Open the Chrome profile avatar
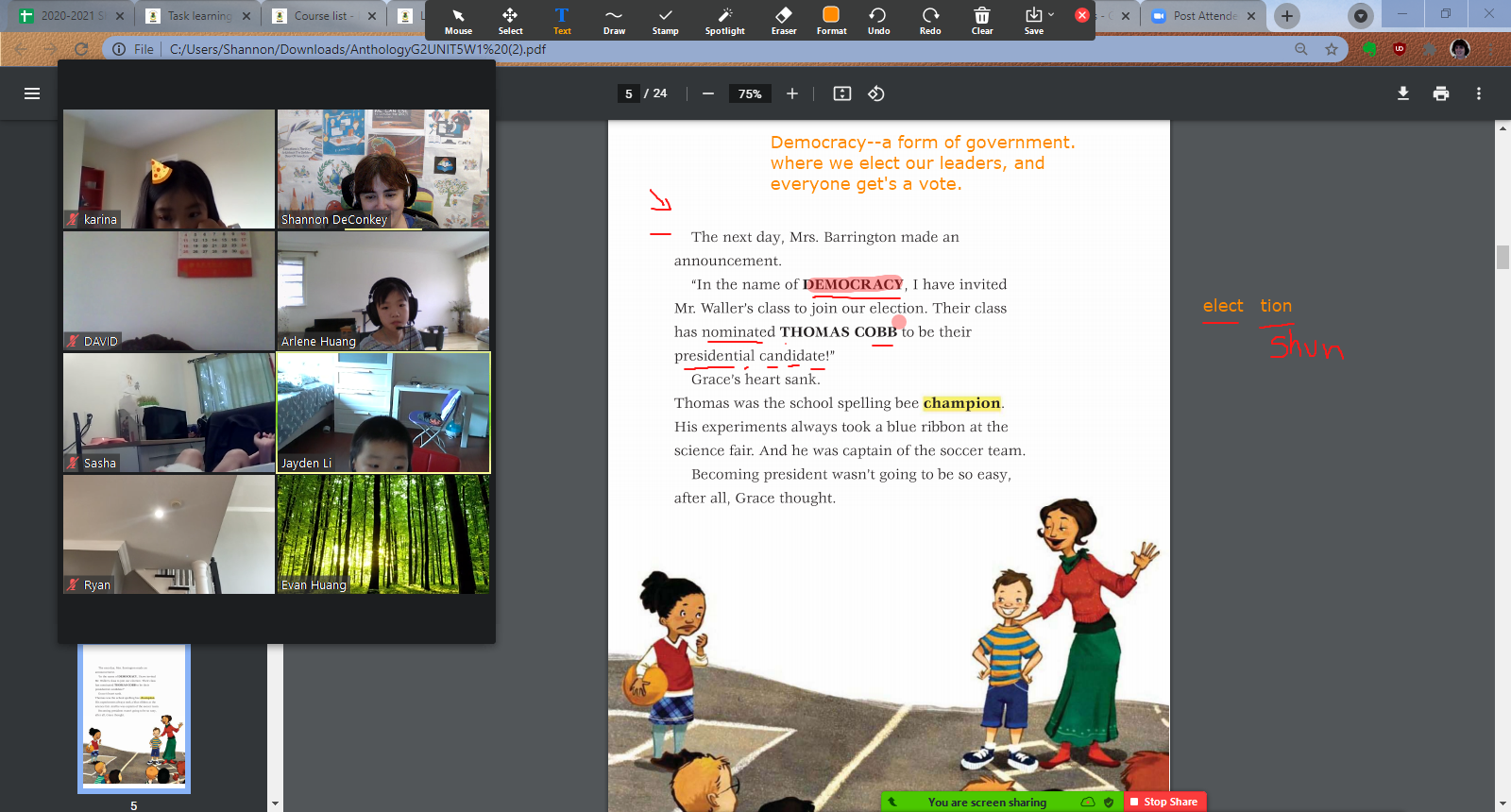1511x812 pixels. pyautogui.click(x=1460, y=49)
